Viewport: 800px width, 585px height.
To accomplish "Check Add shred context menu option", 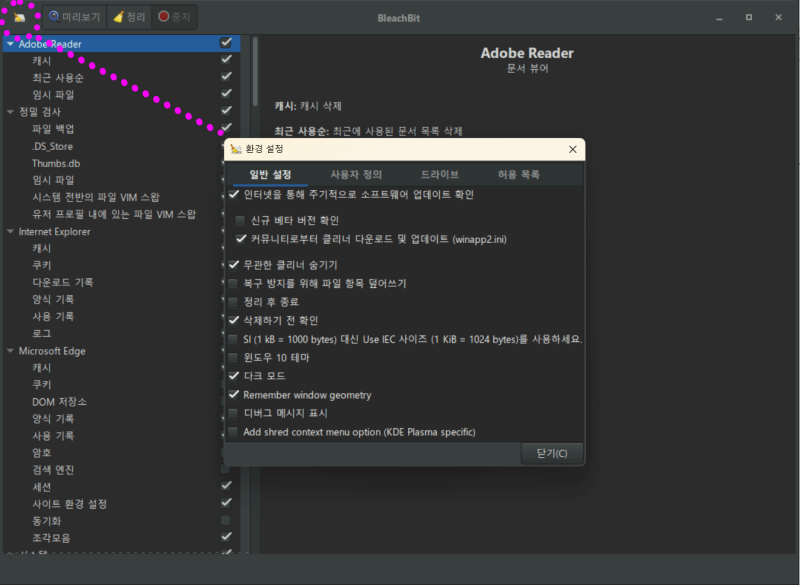I will [x=233, y=432].
